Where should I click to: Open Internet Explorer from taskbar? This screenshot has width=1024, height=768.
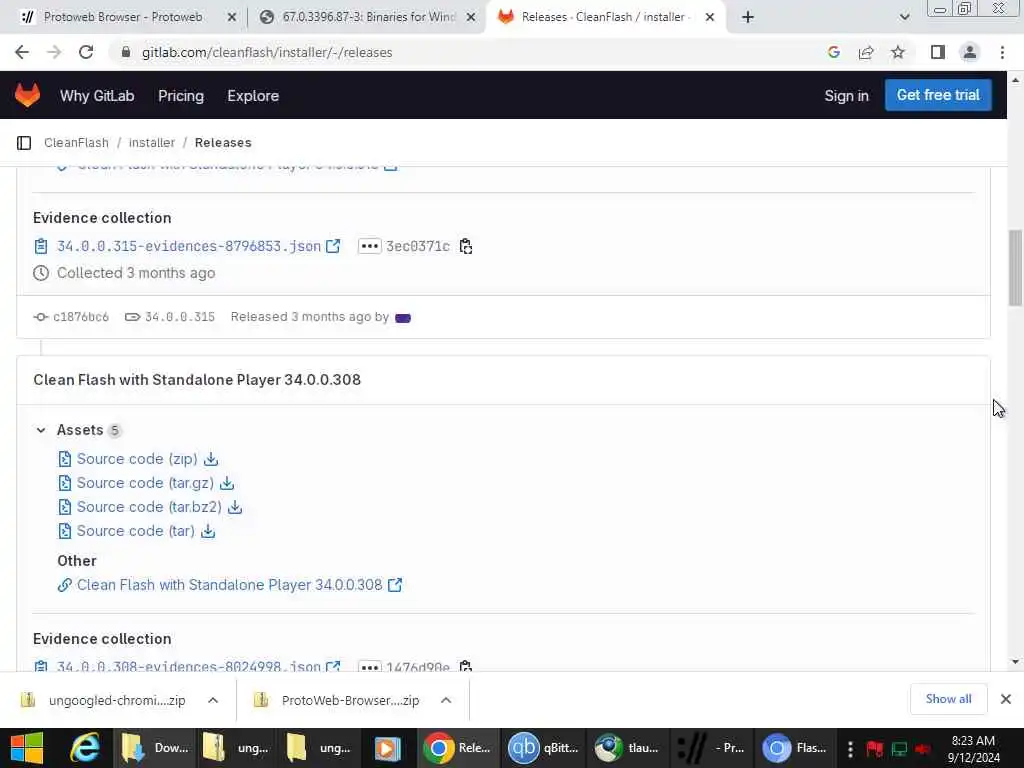click(x=85, y=748)
